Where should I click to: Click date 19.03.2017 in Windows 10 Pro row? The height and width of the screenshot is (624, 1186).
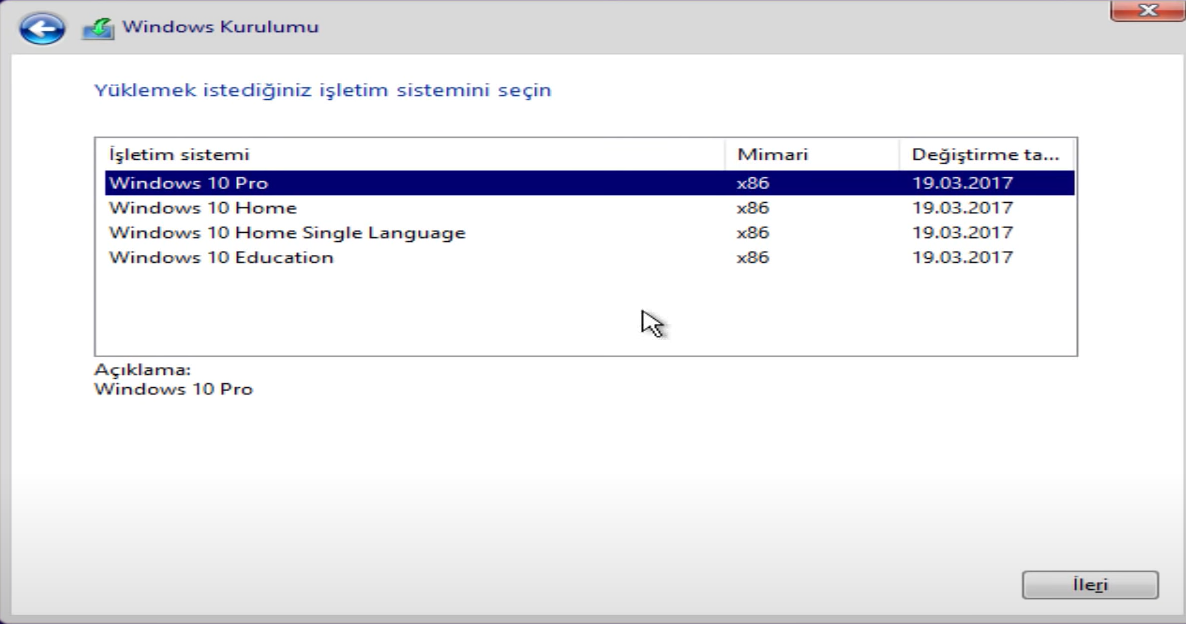(962, 183)
